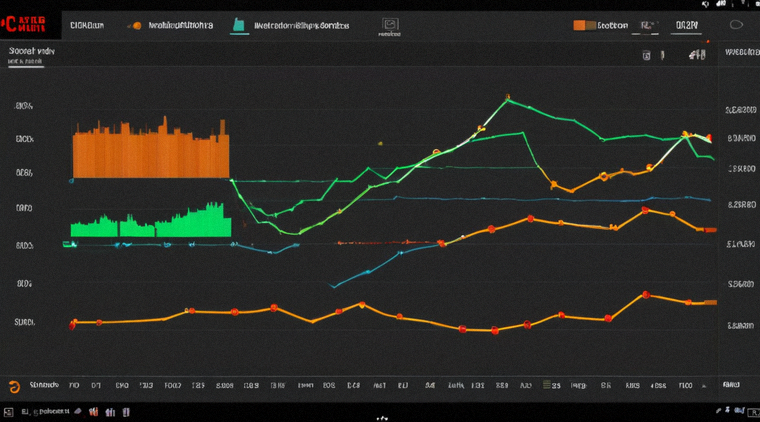Click the orange histogram bars on the chart
The image size is (760, 422).
pyautogui.click(x=151, y=148)
